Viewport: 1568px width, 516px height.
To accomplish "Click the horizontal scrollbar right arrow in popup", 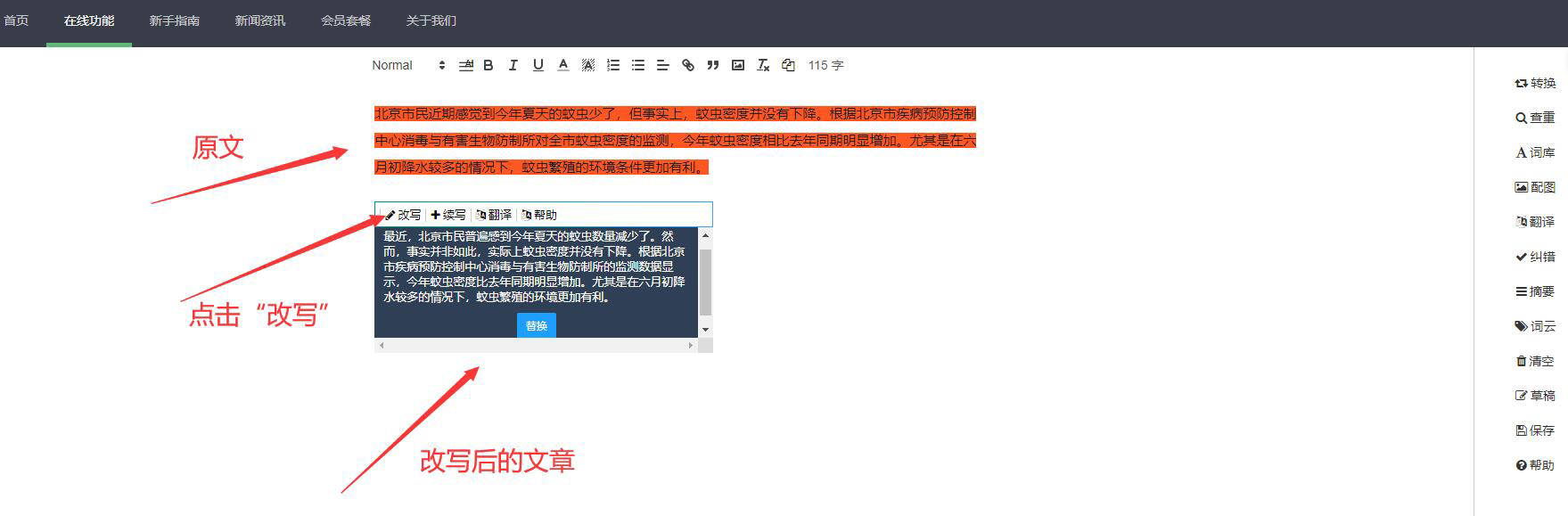I will click(x=691, y=345).
